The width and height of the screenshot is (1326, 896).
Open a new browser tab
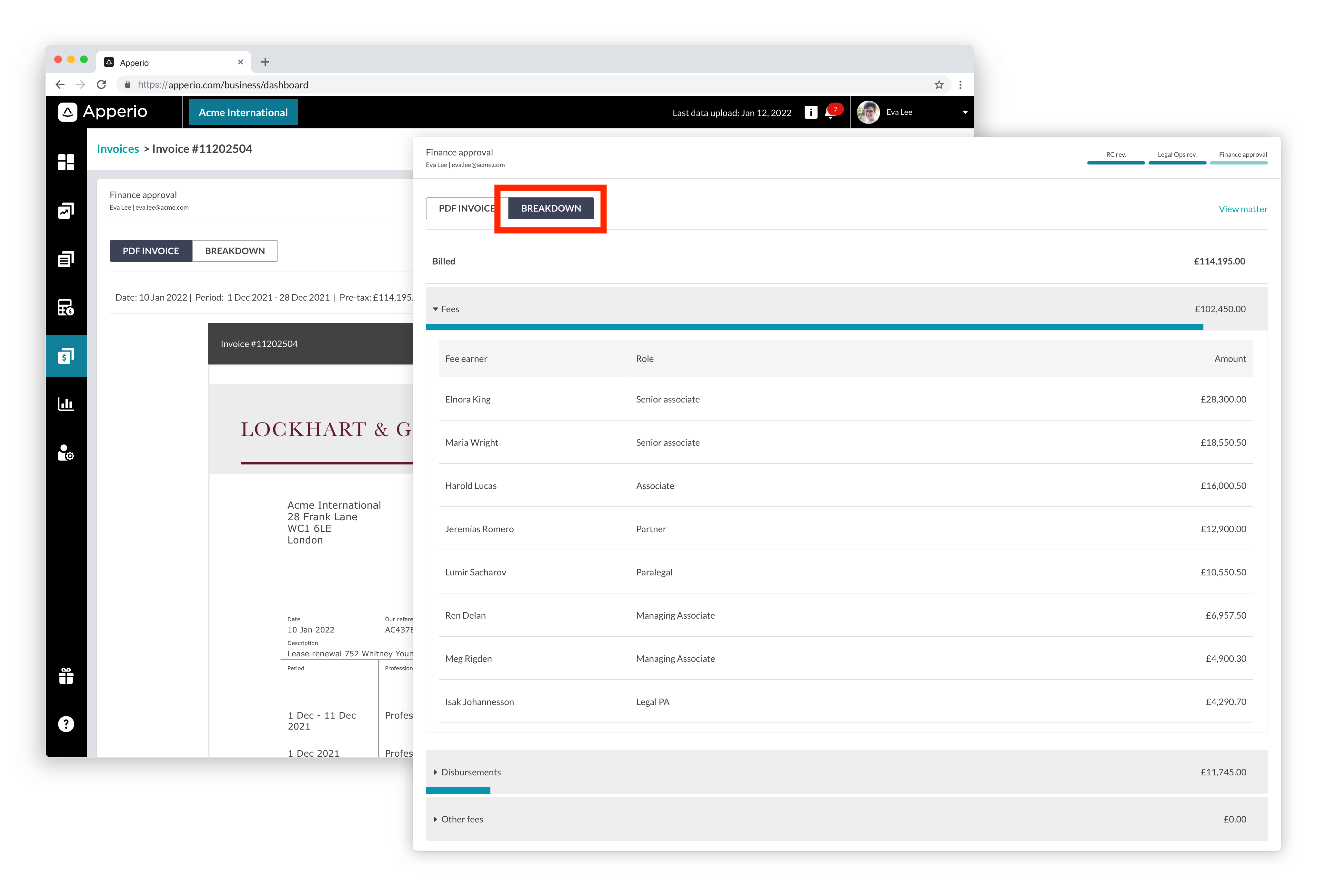click(x=265, y=62)
